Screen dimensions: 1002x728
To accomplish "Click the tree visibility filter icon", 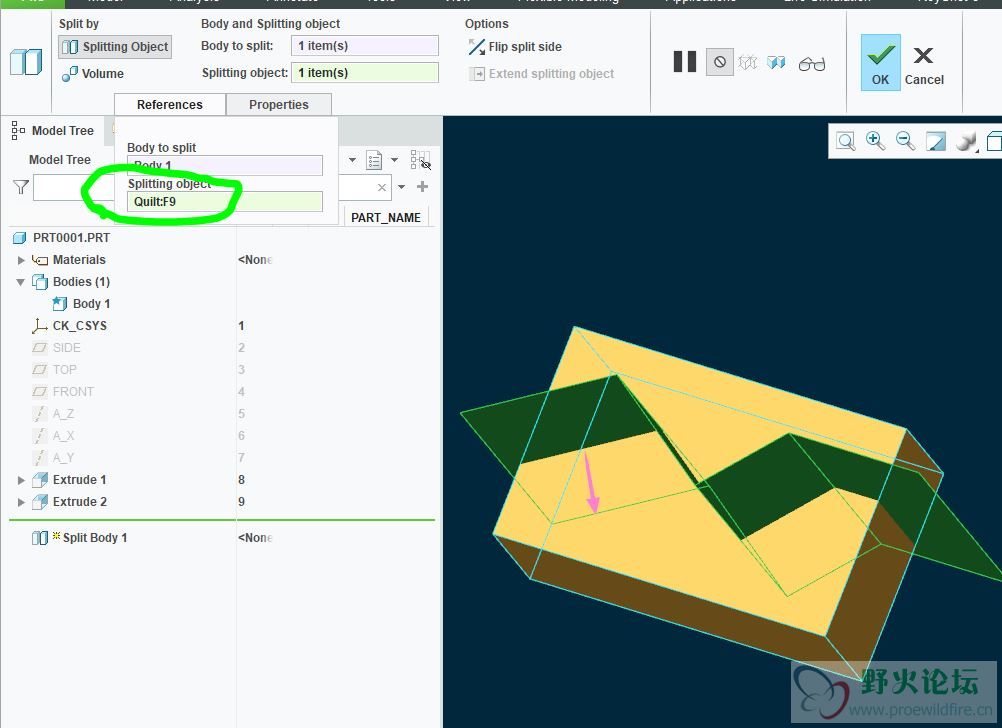I will (x=421, y=160).
